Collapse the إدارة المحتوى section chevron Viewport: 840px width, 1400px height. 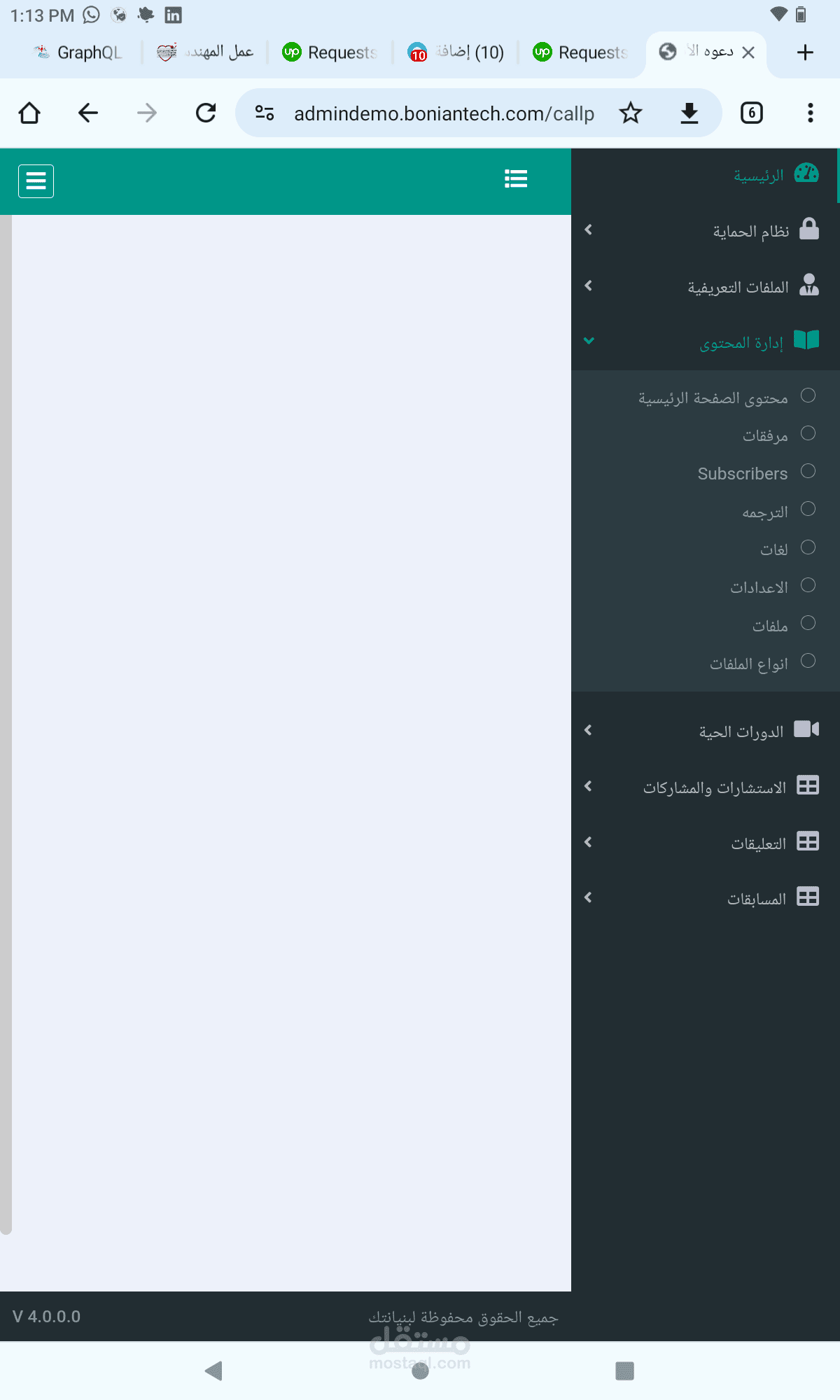tap(589, 341)
